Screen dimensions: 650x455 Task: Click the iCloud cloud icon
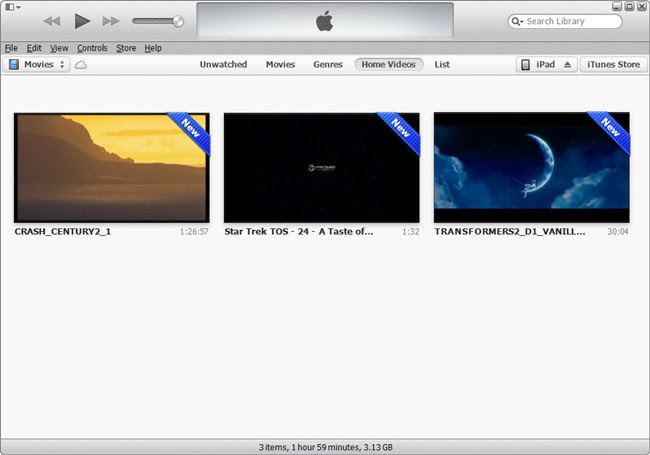pyautogui.click(x=81, y=65)
